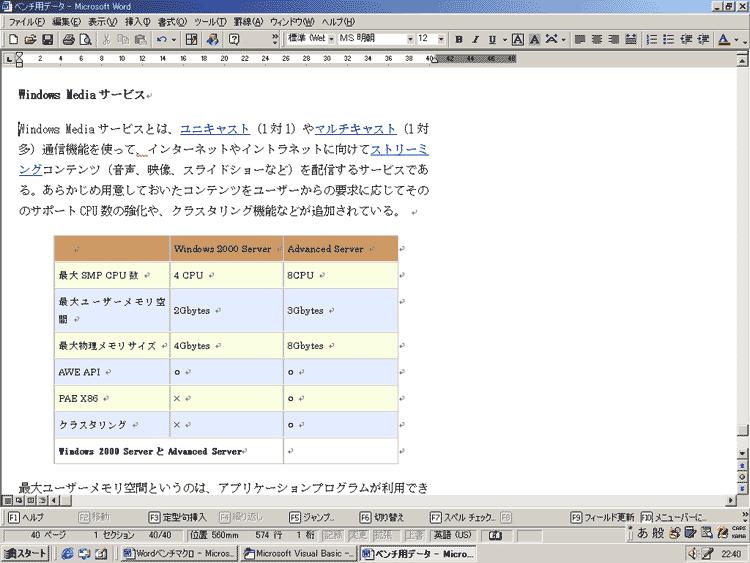Screen dimensions: 750x563
Task: Apply distributed justify alignment
Action: [x=631, y=39]
